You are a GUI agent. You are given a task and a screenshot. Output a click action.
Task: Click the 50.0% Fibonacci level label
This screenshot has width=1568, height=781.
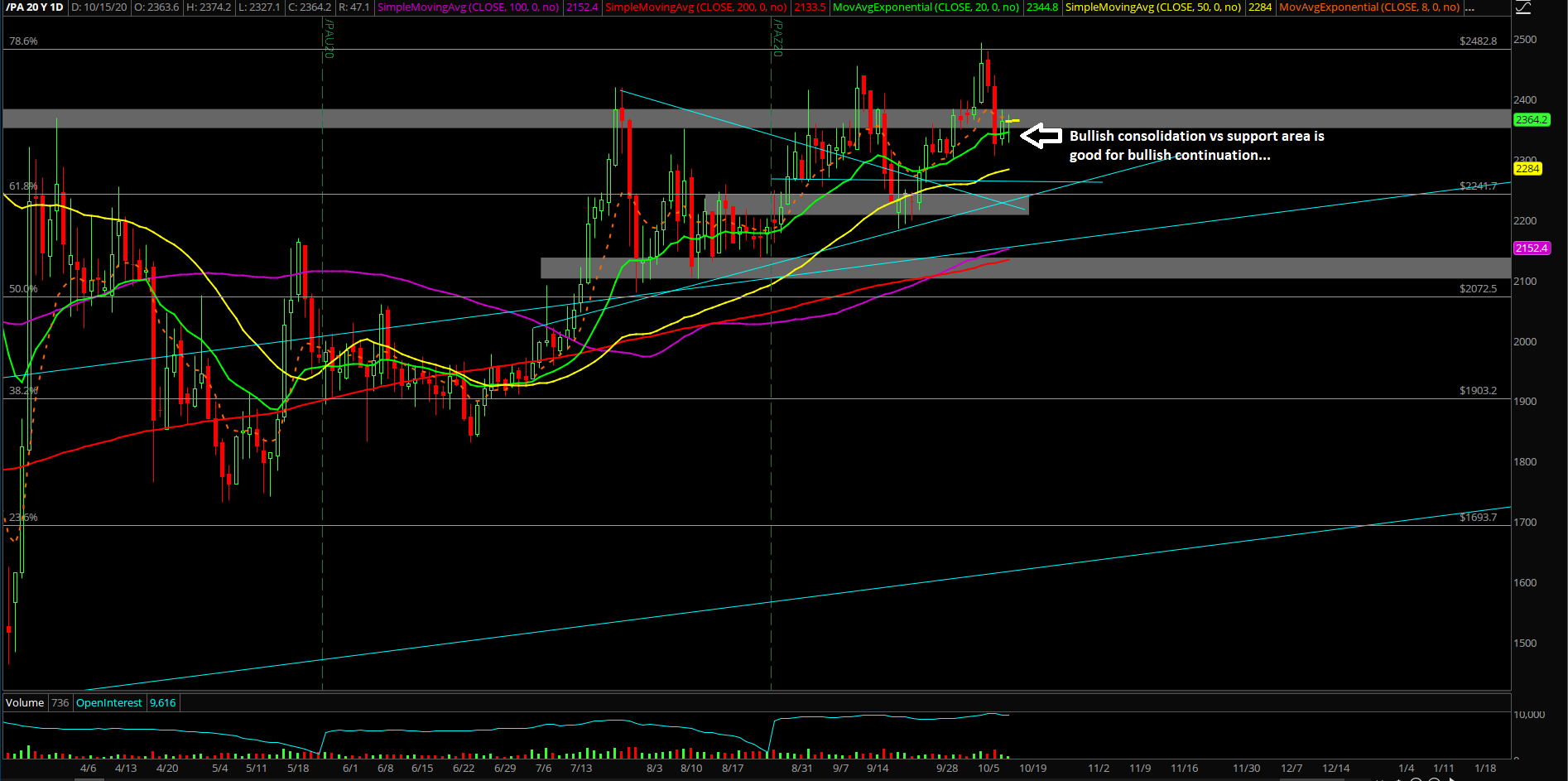23,289
